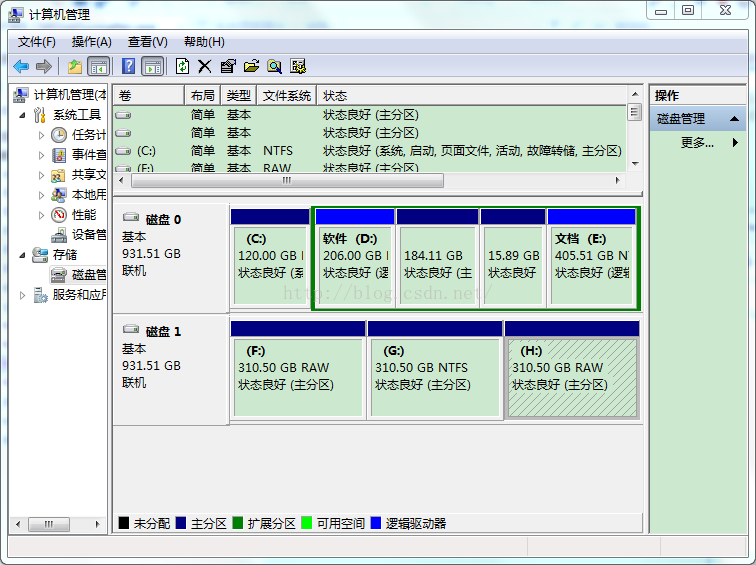756x565 pixels.
Task: Expand the 服务和应用程序 tree node
Action: point(22,295)
